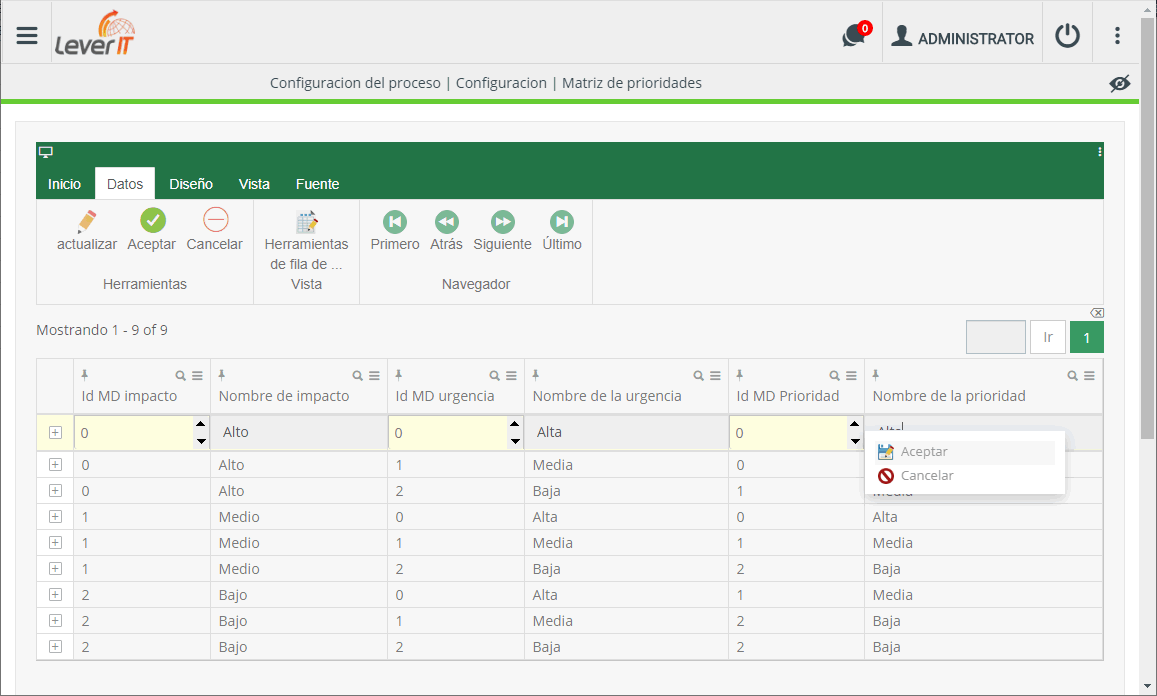The height and width of the screenshot is (696, 1157).
Task: Open the chat notifications icon
Action: click(856, 35)
